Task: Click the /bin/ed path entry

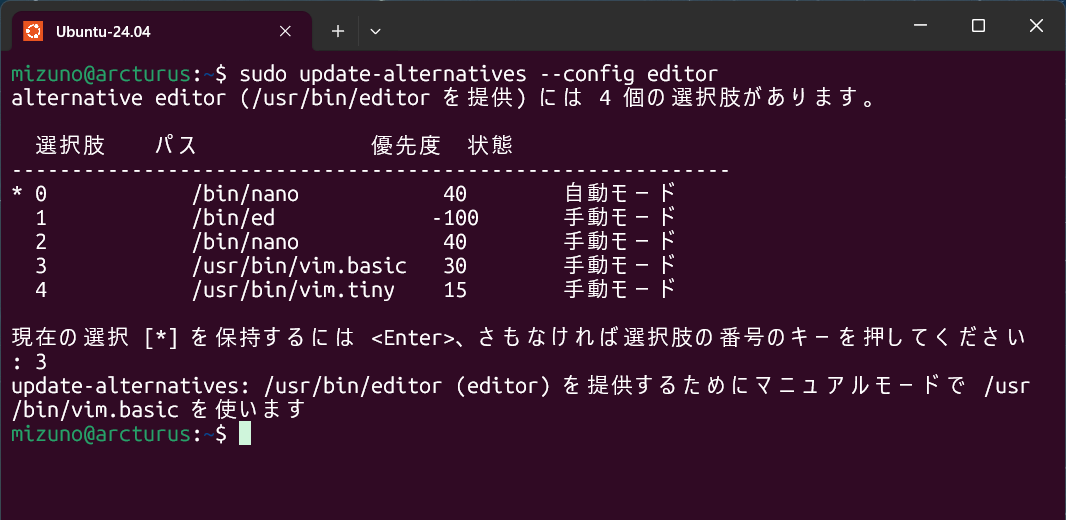Action: [x=233, y=218]
